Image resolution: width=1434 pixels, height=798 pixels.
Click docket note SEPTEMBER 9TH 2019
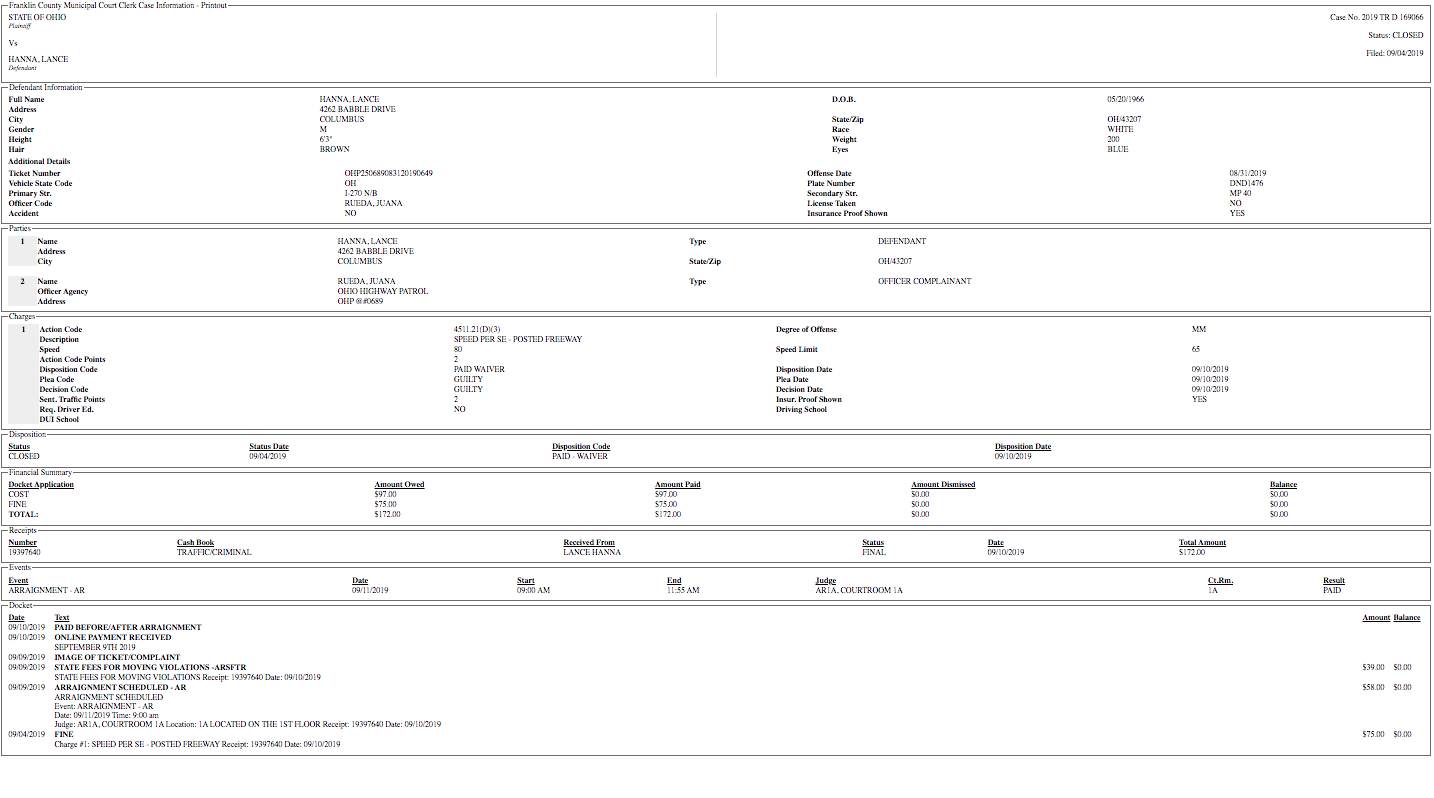pyautogui.click(x=95, y=647)
